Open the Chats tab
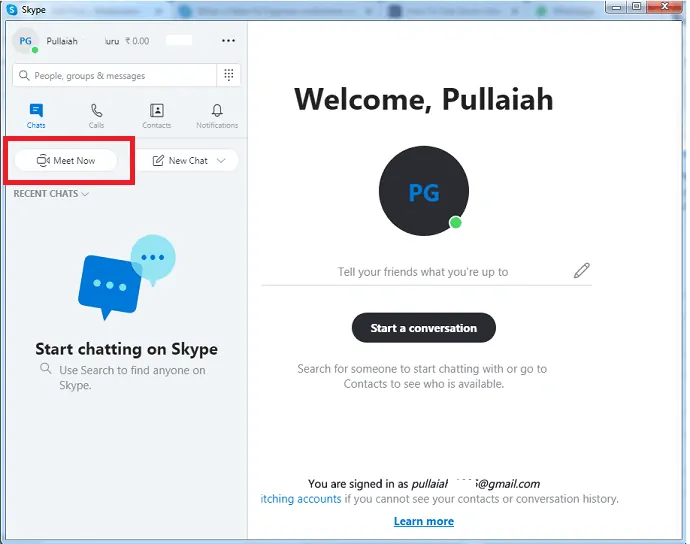Viewport: 690px width, 544px height. point(36,116)
